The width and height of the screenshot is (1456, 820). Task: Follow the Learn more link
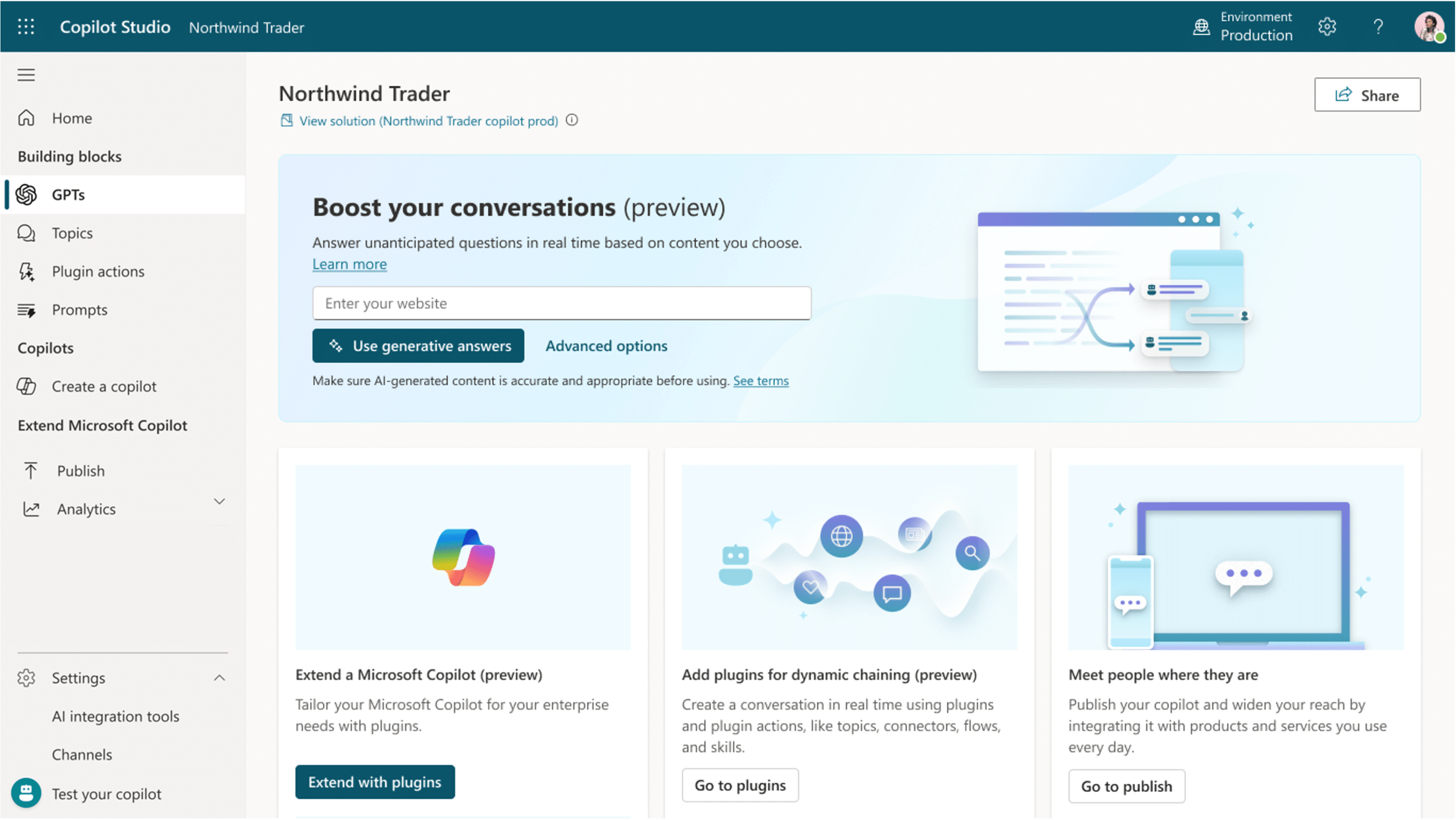coord(349,264)
